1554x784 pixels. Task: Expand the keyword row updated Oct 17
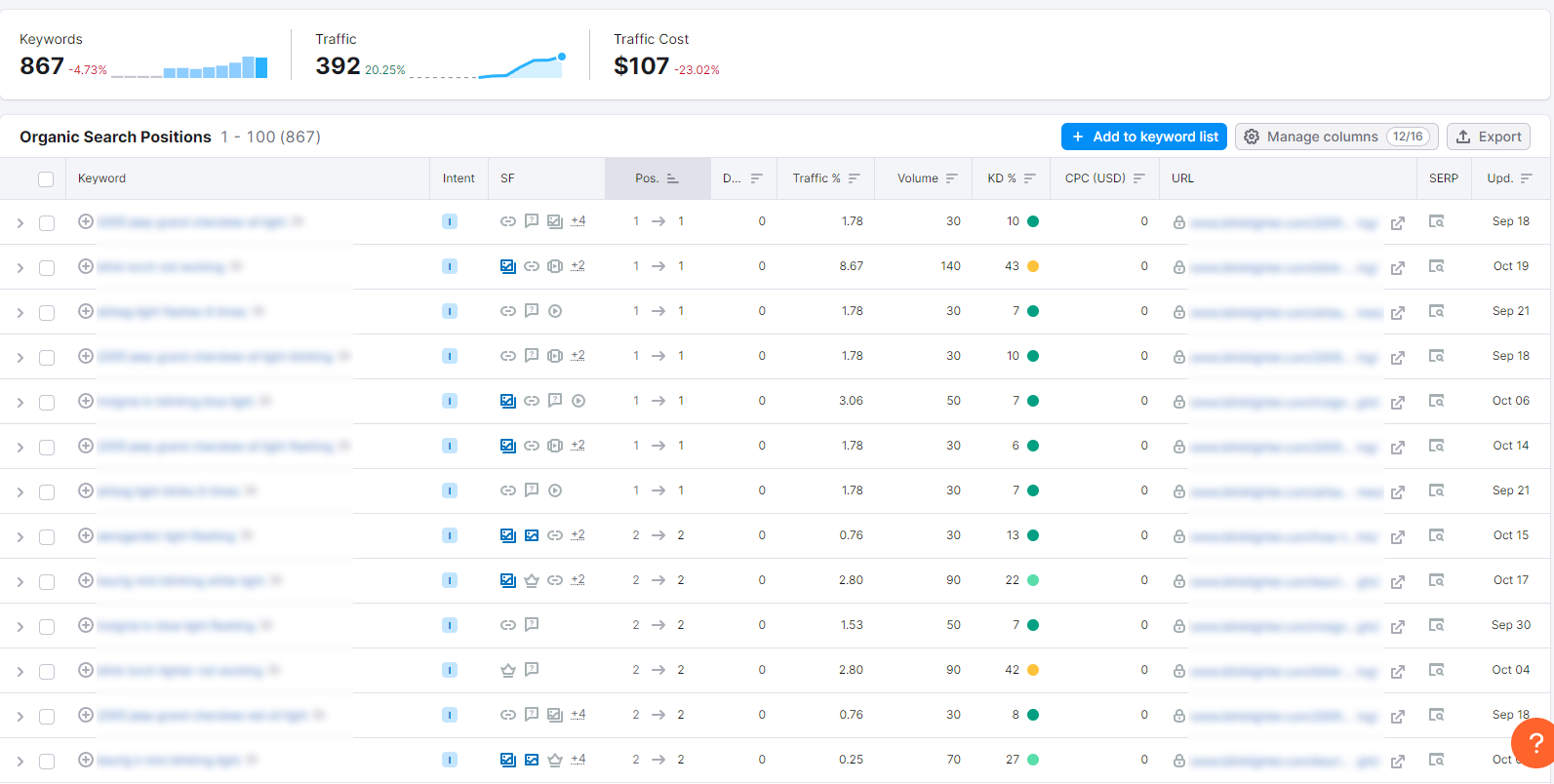tap(20, 581)
